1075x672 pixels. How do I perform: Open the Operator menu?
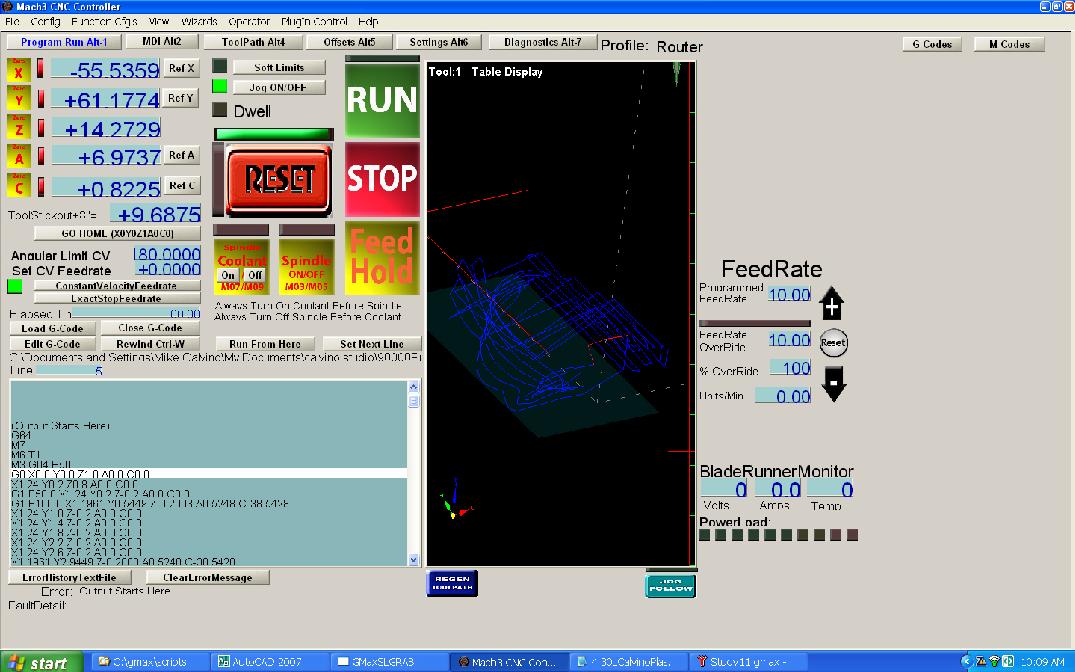tap(249, 22)
